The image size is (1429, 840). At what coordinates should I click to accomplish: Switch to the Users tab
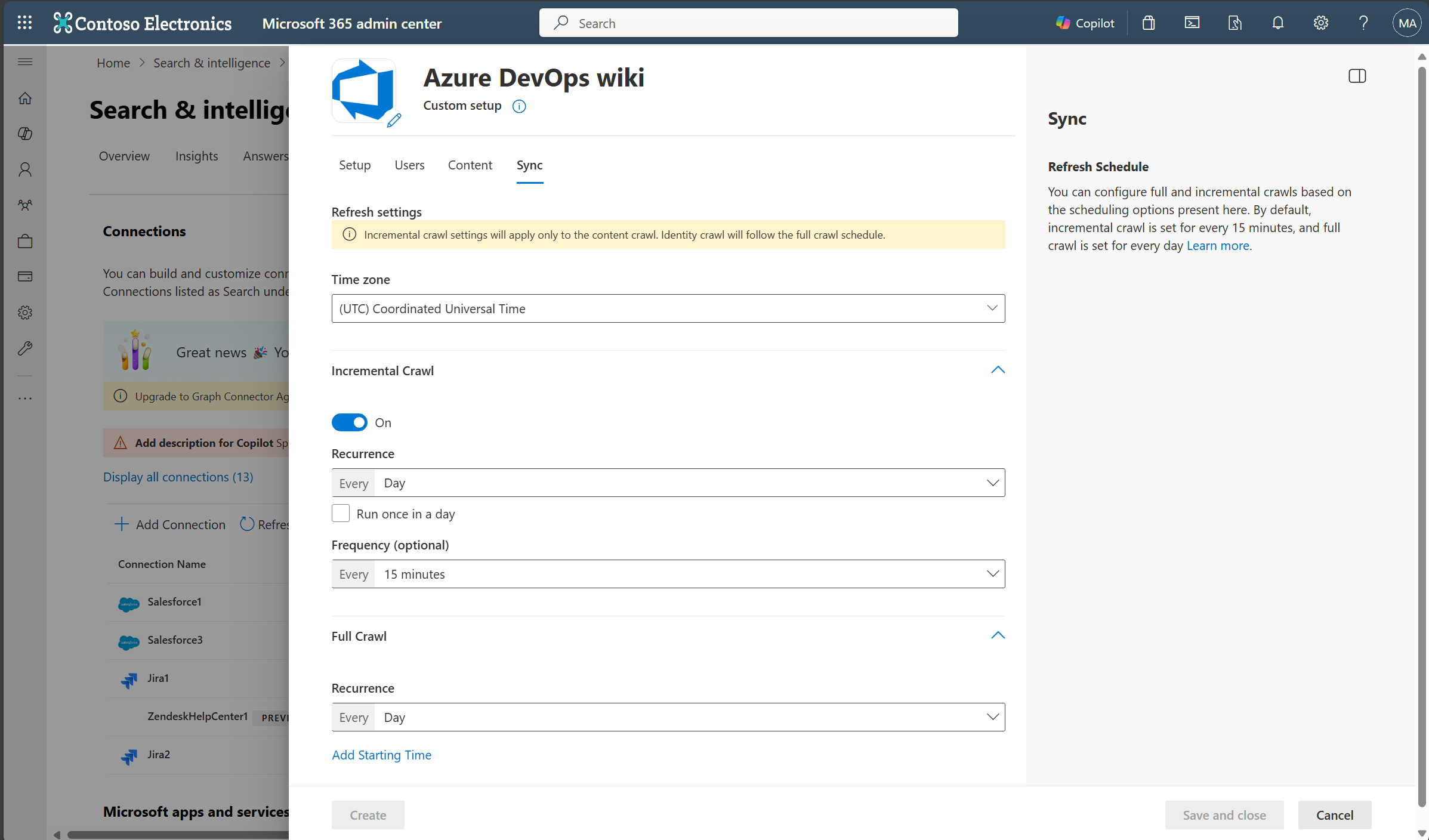pos(409,165)
